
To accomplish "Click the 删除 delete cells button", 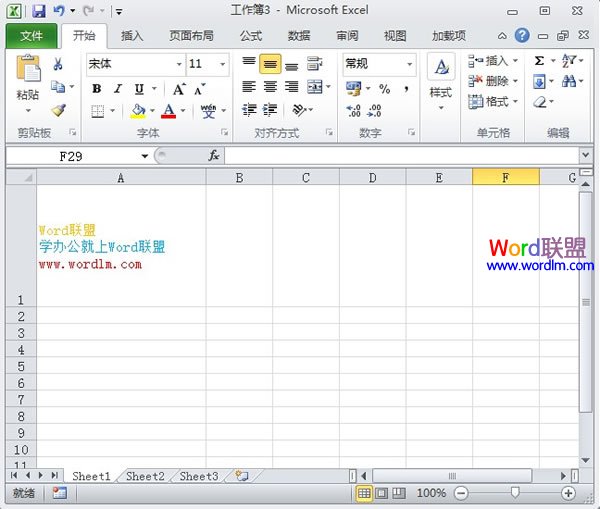I will click(x=493, y=81).
